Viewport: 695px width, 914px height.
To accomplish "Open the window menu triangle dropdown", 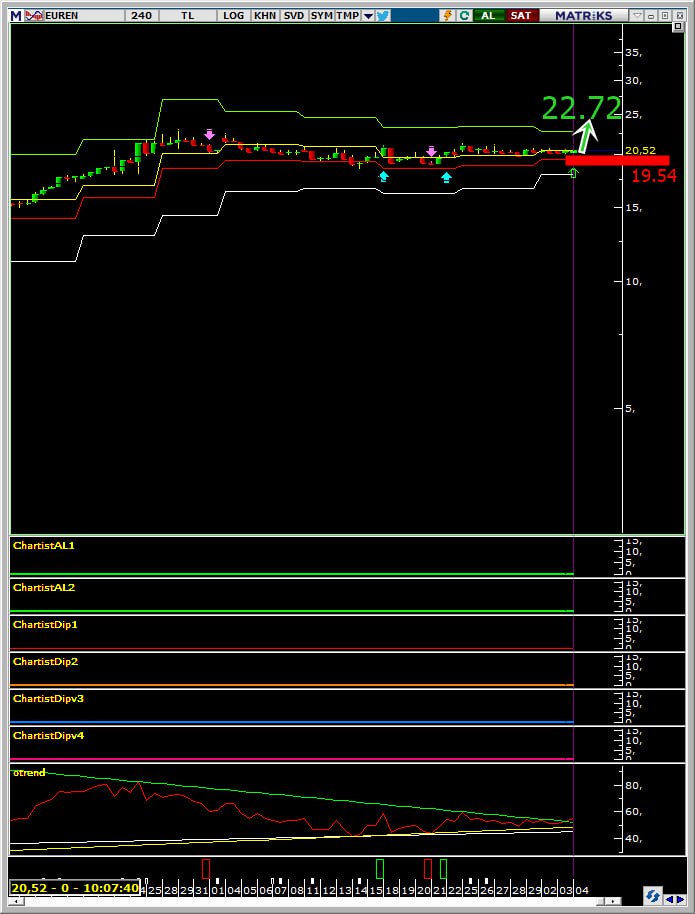I will [x=638, y=16].
